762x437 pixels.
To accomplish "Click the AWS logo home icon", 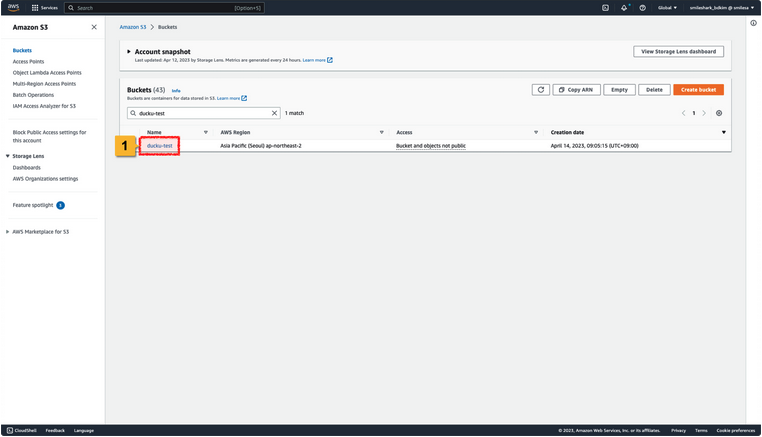I will 14,7.
